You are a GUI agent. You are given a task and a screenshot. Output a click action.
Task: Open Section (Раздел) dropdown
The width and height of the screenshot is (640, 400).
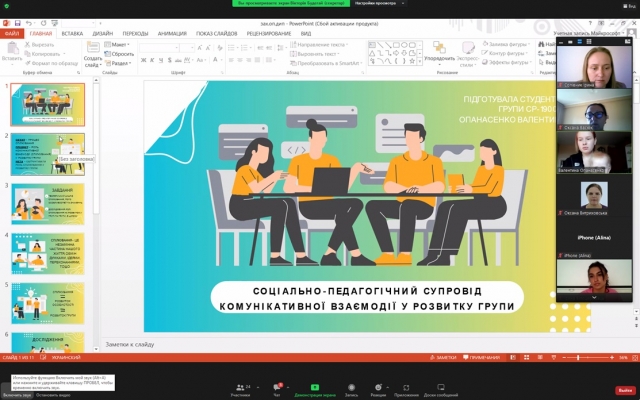(x=118, y=63)
